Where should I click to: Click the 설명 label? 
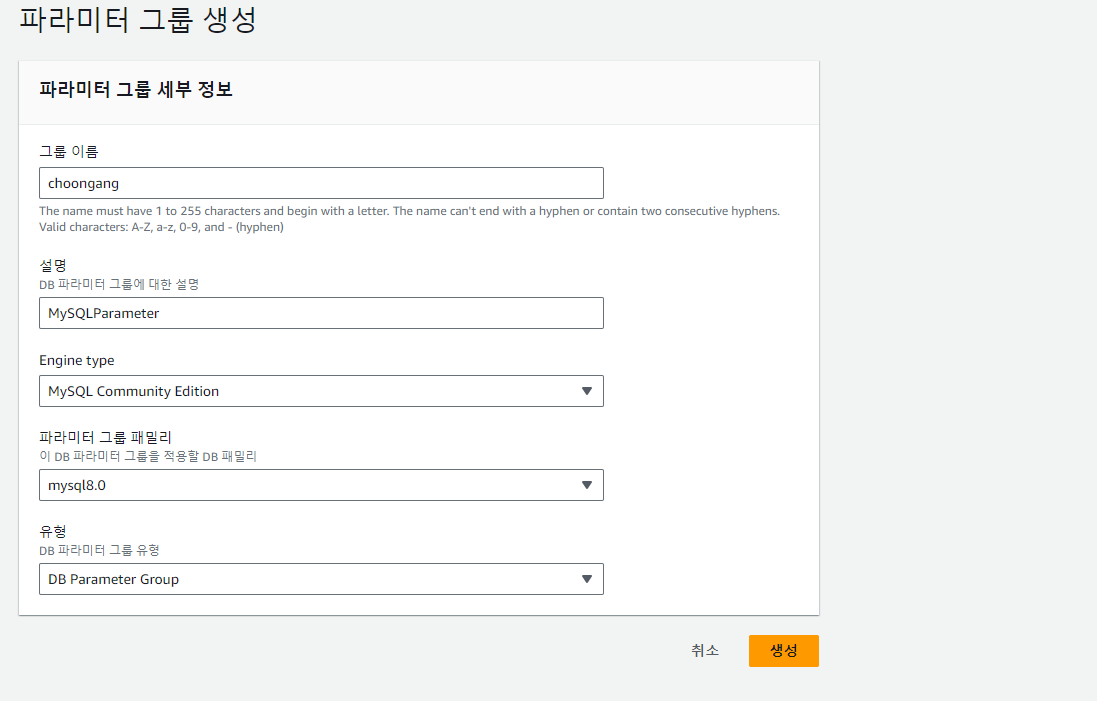pyautogui.click(x=52, y=265)
